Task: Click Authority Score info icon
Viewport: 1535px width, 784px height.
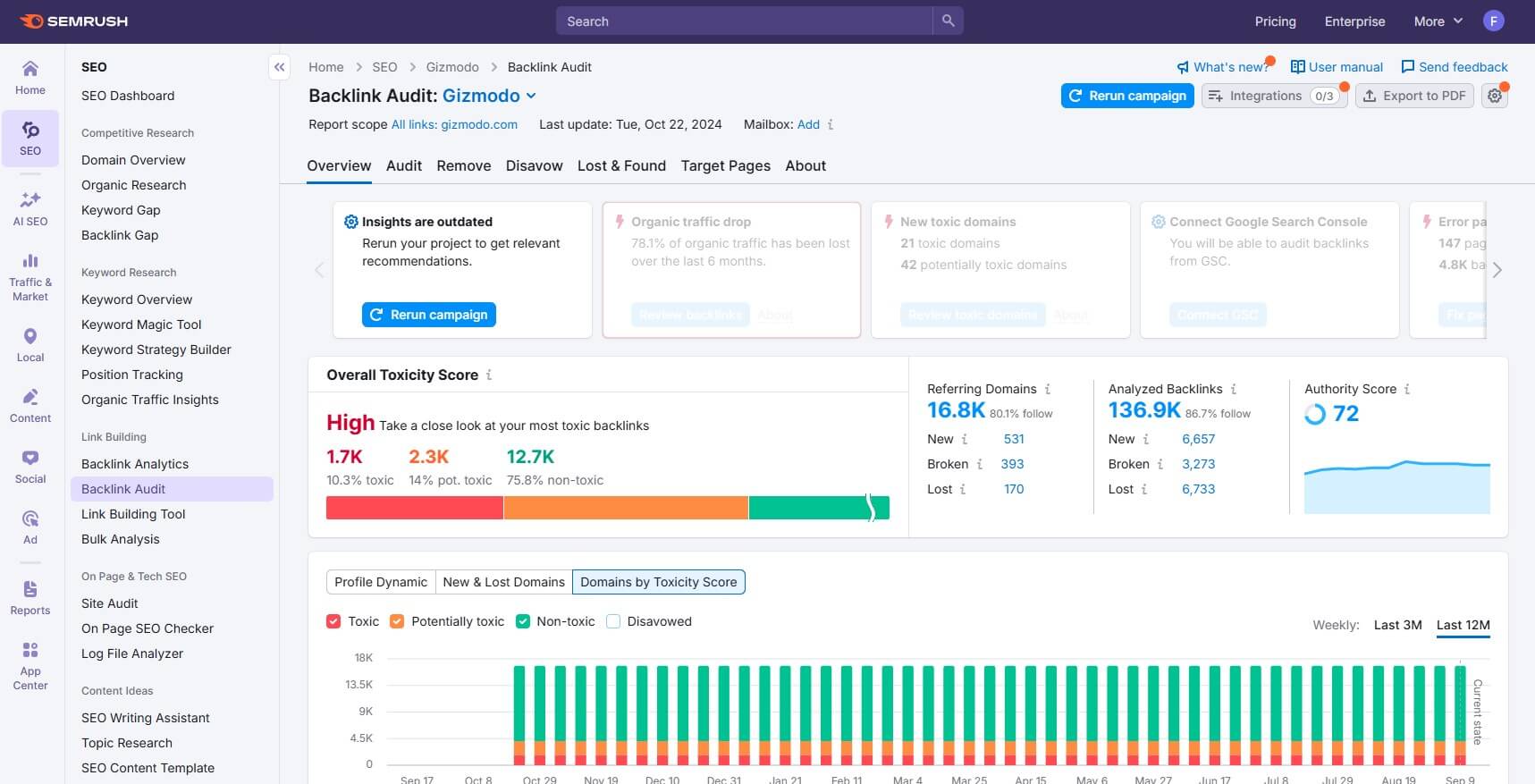Action: point(1407,389)
